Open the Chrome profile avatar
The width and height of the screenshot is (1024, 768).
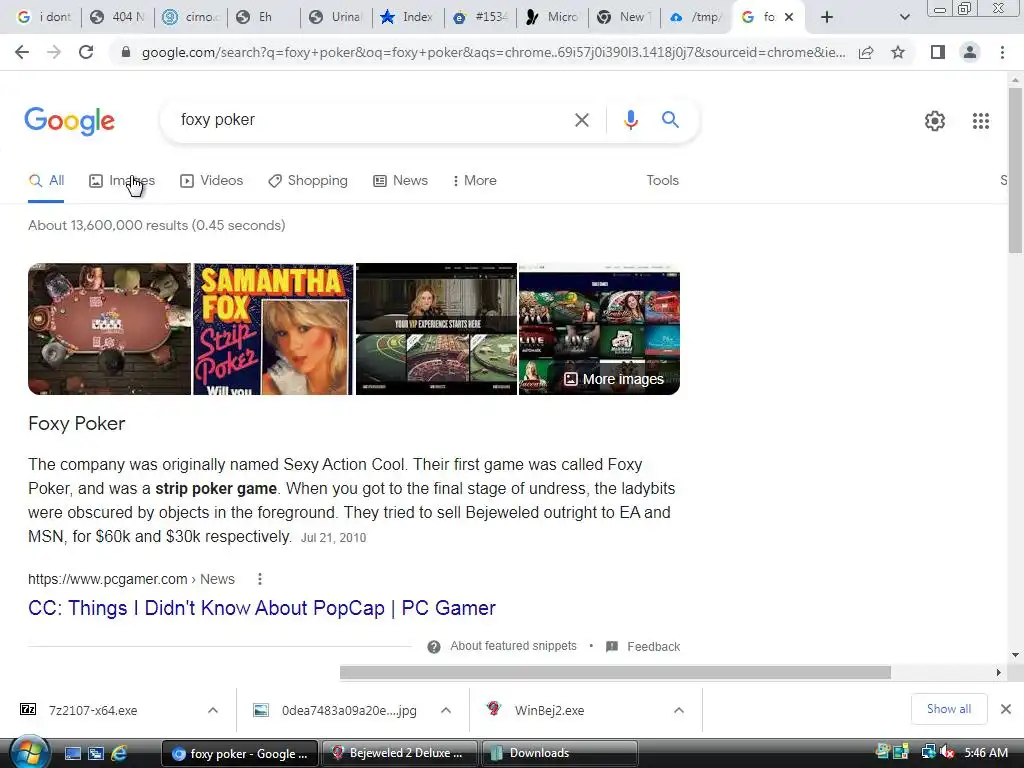click(x=970, y=52)
